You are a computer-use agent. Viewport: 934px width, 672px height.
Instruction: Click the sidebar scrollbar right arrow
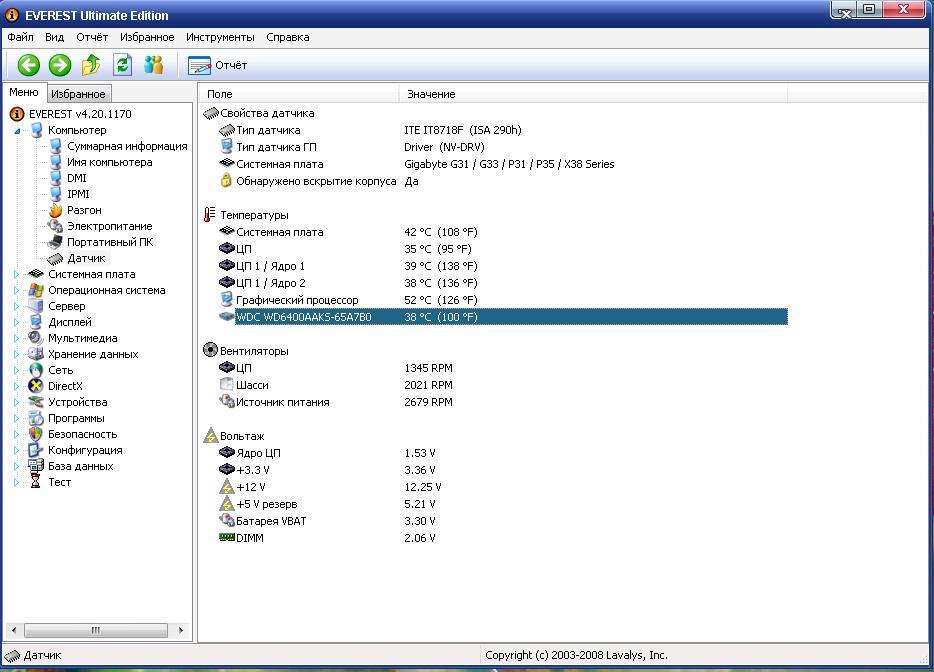click(x=180, y=630)
